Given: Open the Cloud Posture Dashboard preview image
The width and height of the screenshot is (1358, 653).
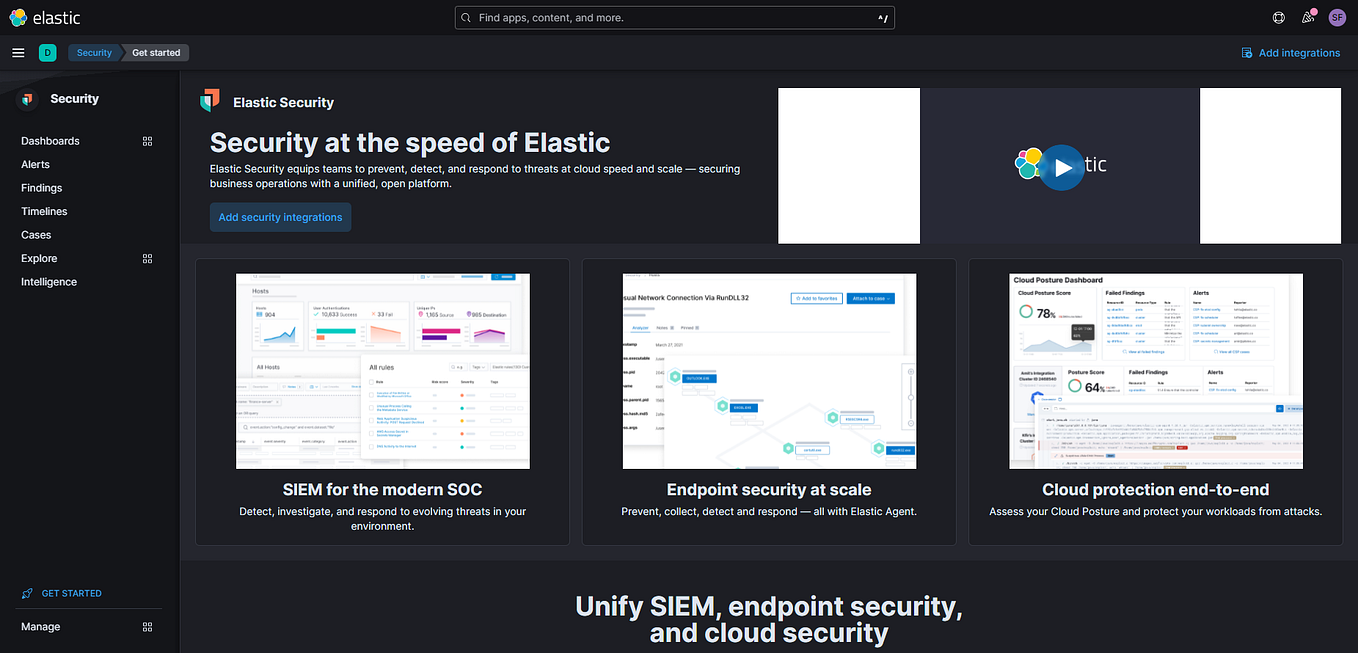Looking at the screenshot, I should (1155, 370).
